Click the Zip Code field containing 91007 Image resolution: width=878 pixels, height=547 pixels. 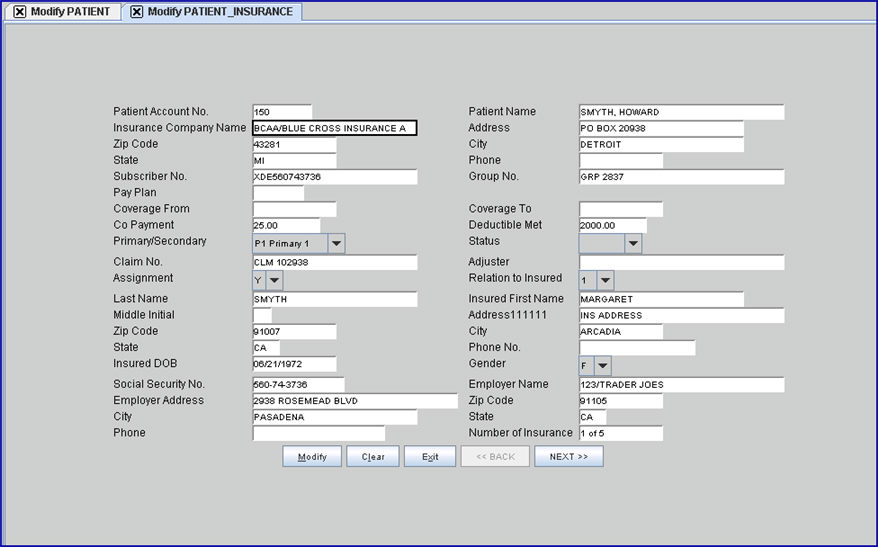(x=295, y=332)
